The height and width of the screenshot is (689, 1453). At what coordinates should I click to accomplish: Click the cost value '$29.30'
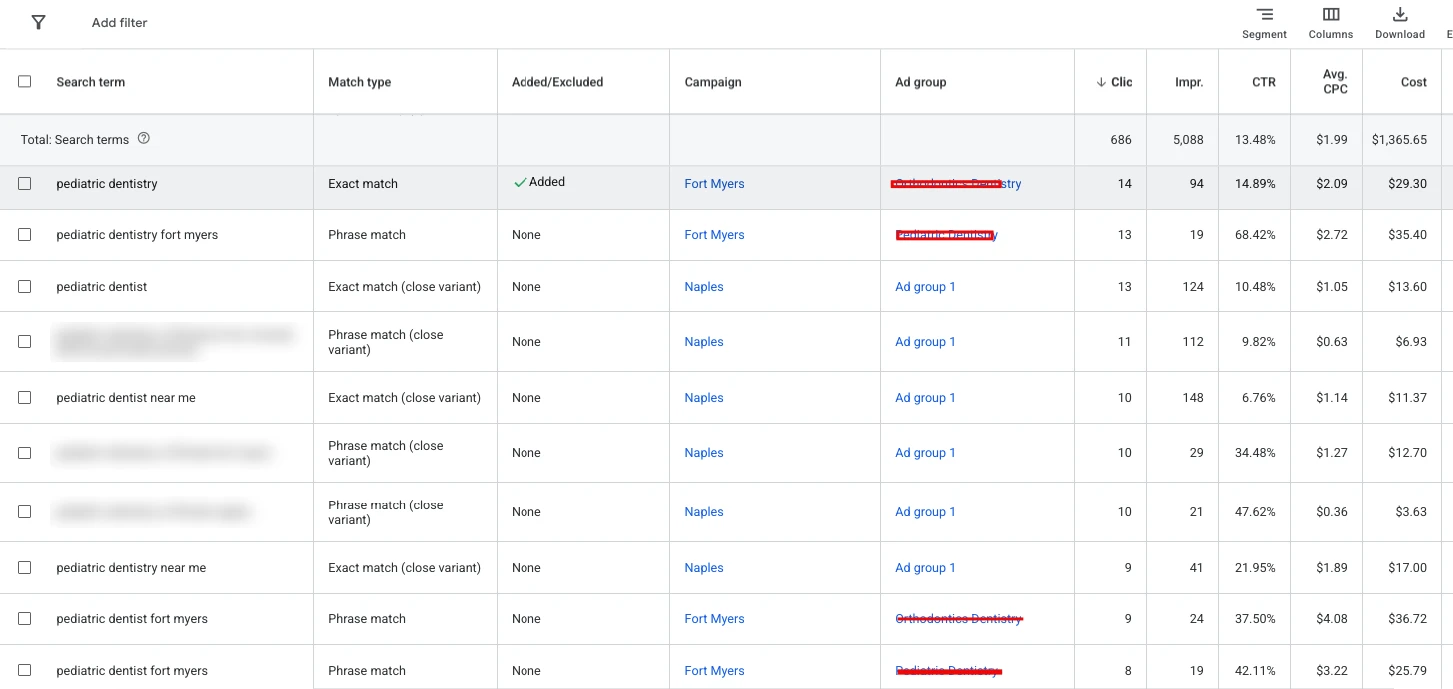[1406, 184]
